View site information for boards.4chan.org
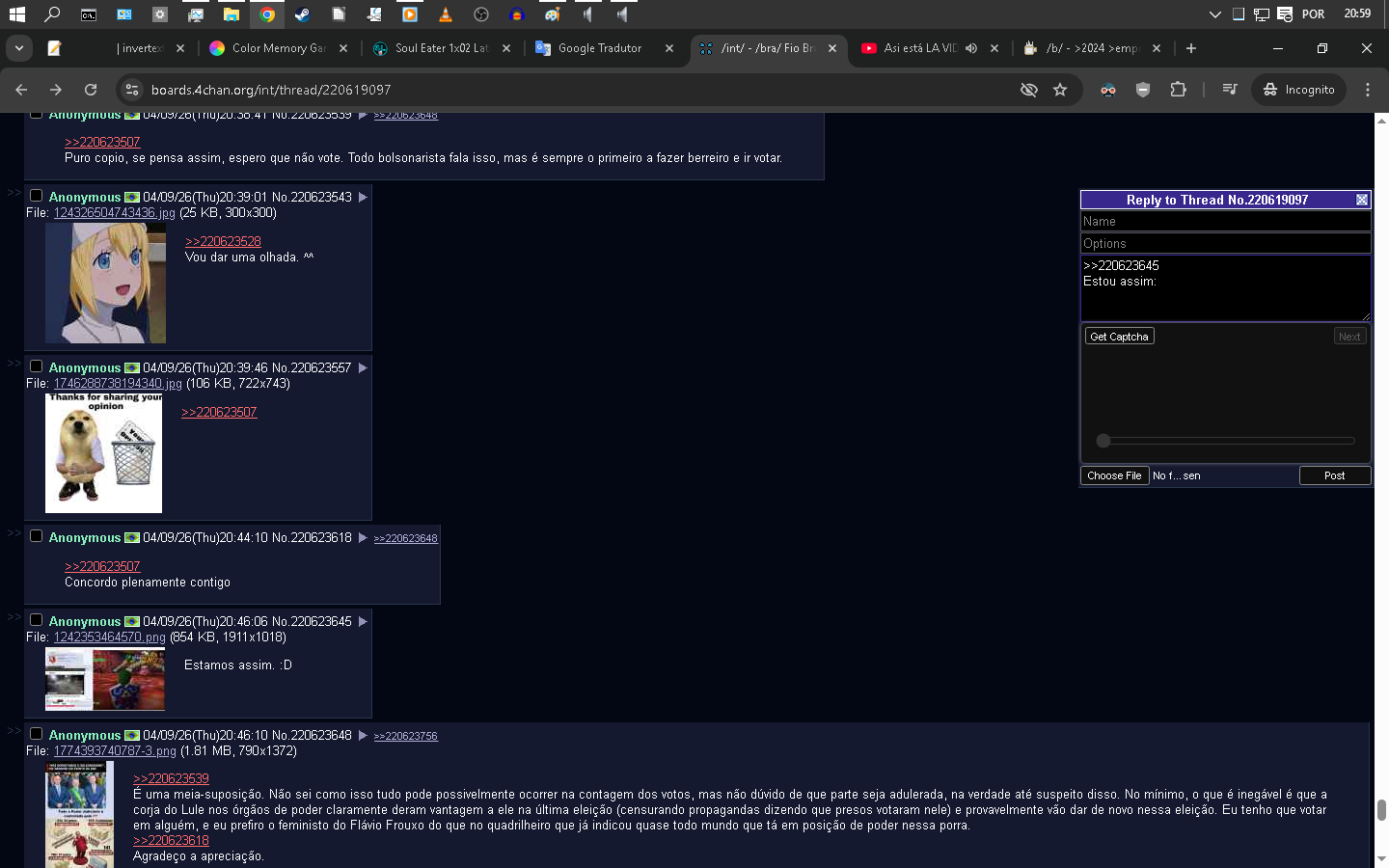Viewport: 1389px width, 868px height. click(132, 90)
